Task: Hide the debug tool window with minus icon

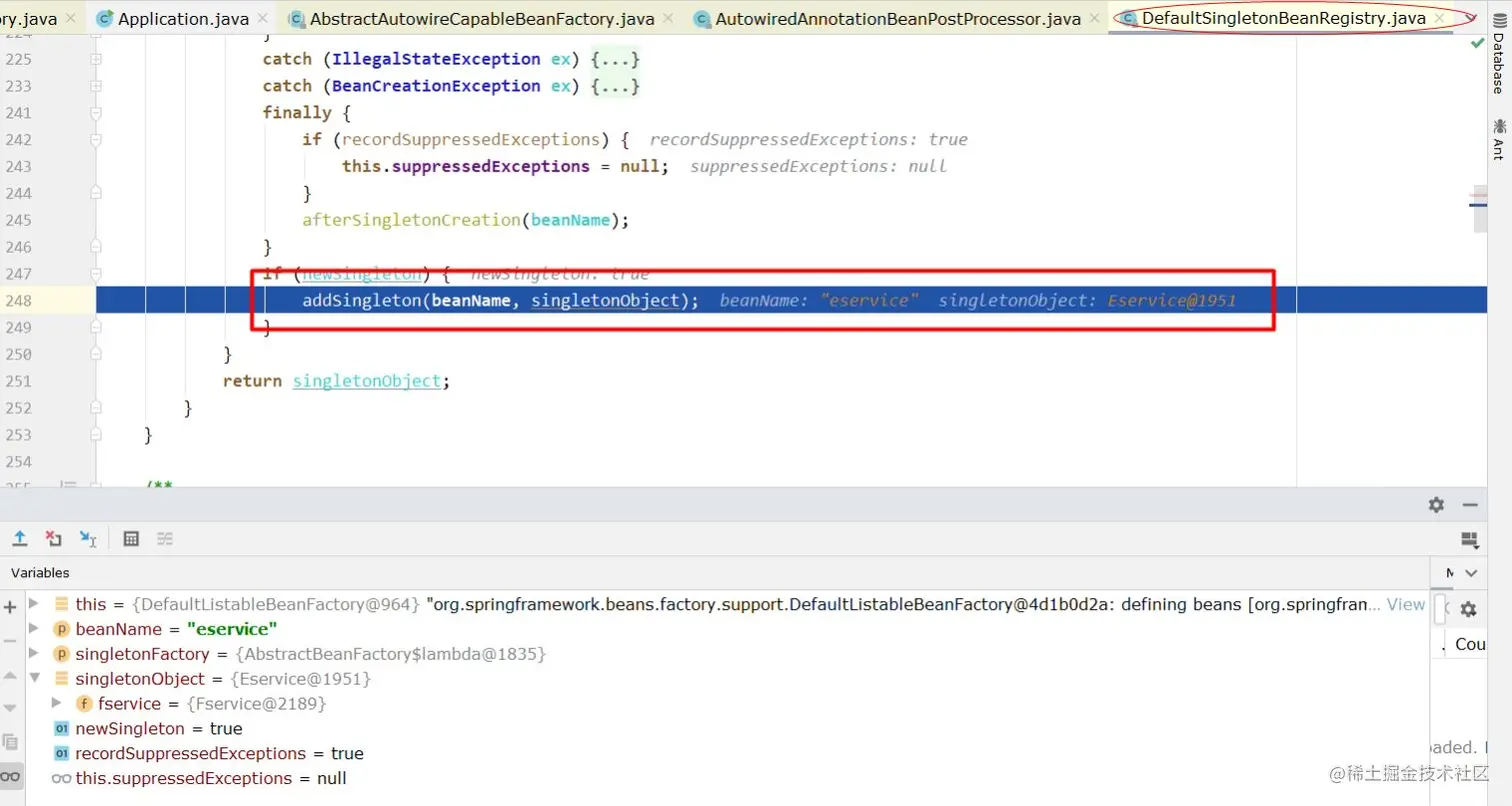Action: 1470,505
